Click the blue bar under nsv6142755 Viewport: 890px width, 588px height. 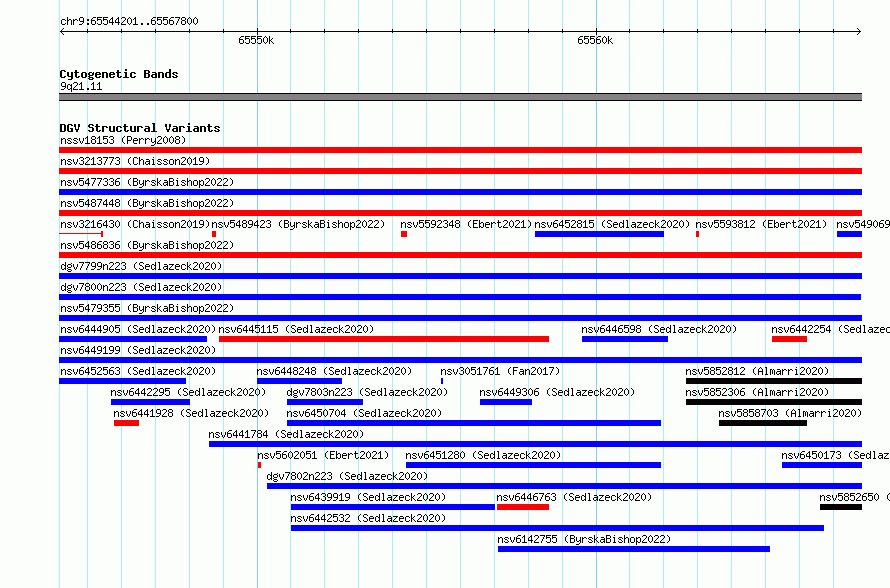634,549
